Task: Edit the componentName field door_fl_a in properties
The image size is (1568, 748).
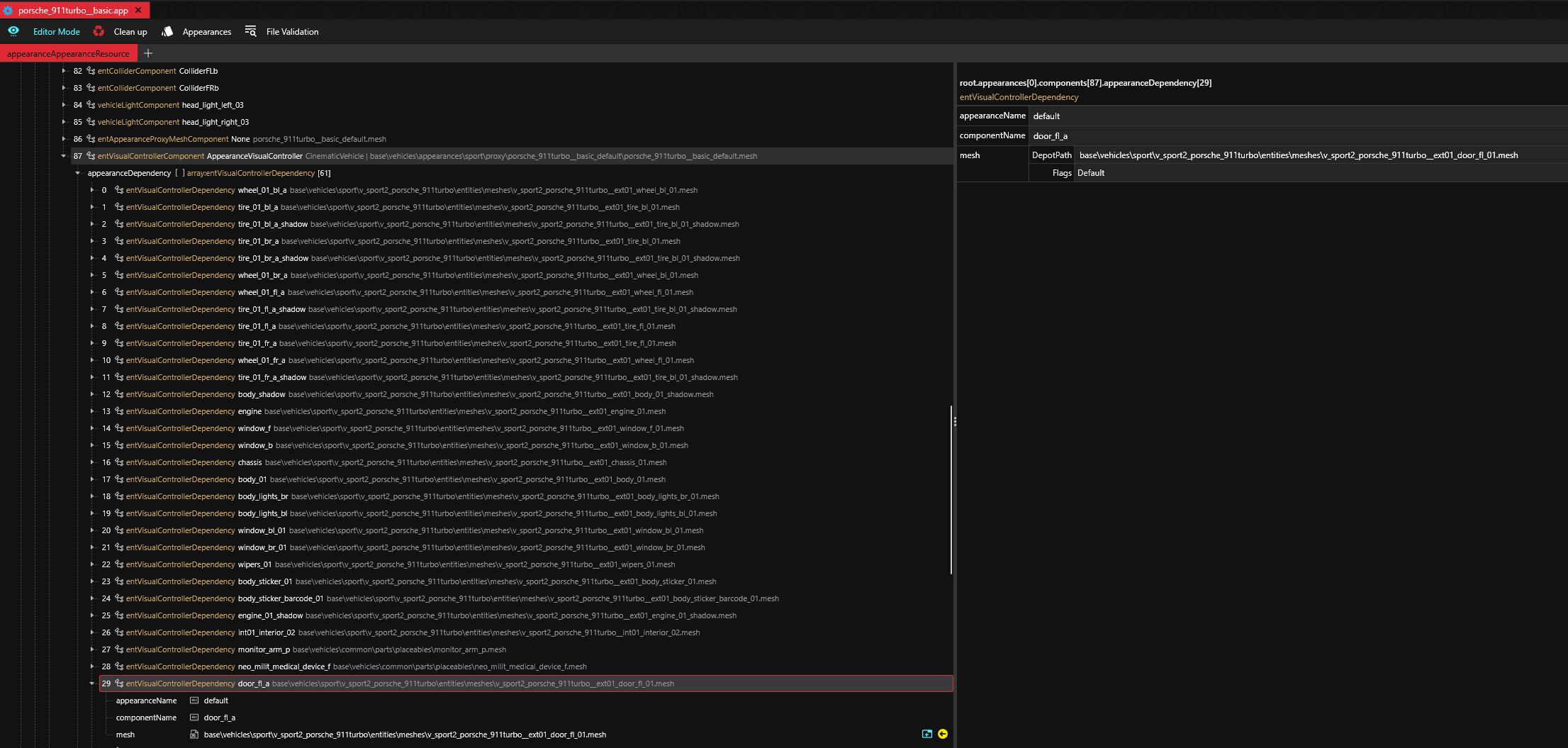Action: coord(1297,135)
